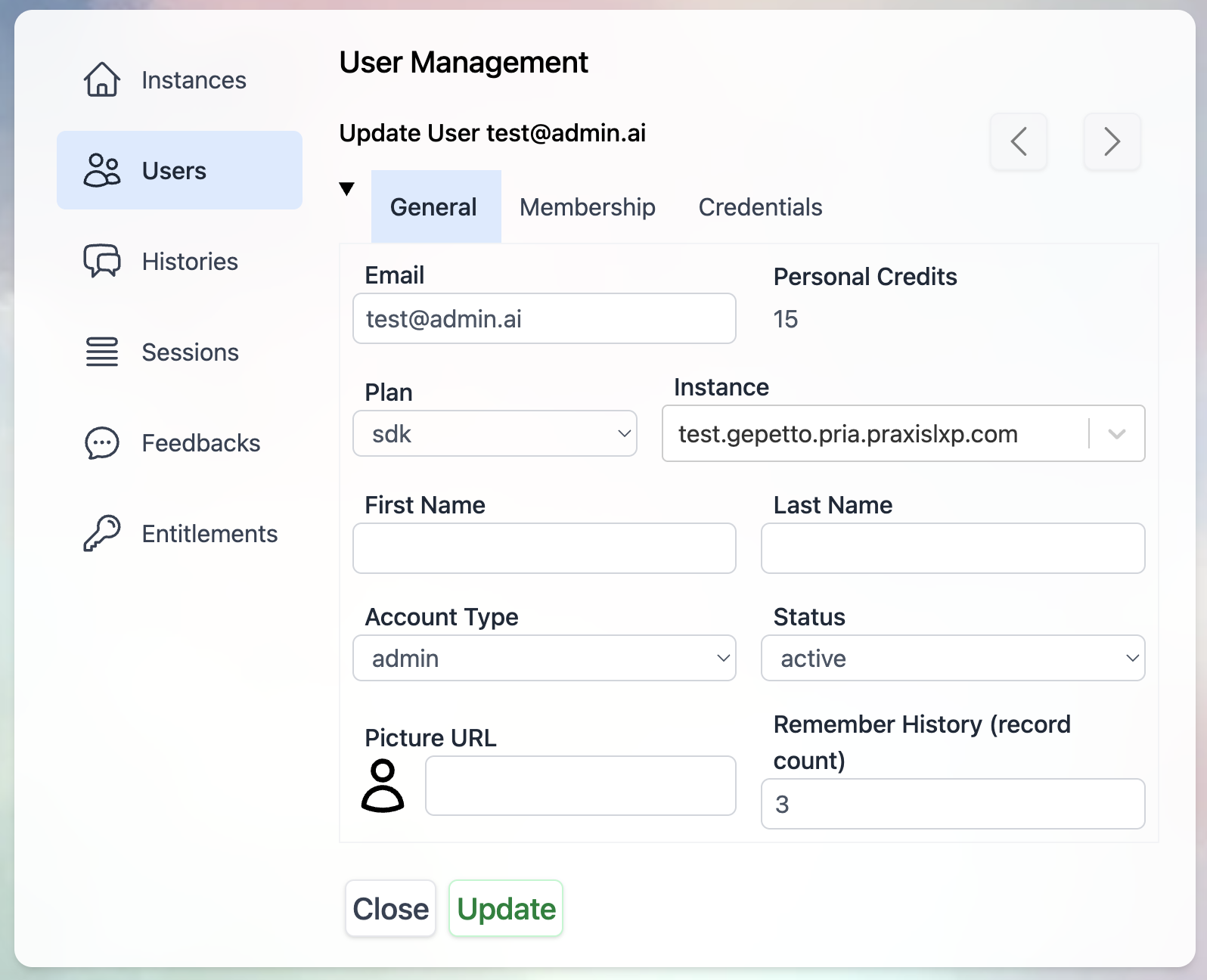
Task: Click the Users people icon
Action: pos(101,170)
